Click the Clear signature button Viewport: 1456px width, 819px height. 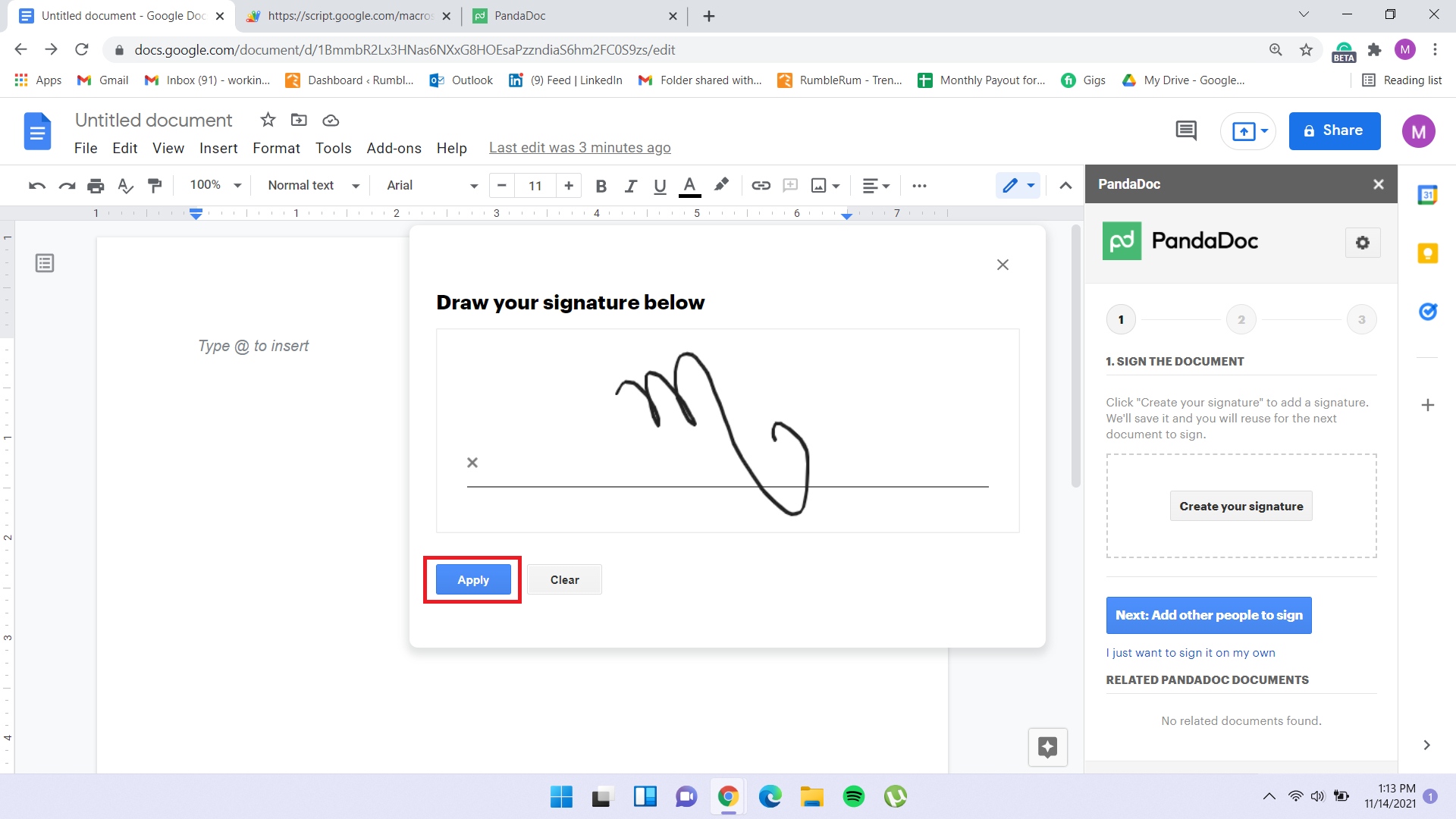pyautogui.click(x=564, y=579)
